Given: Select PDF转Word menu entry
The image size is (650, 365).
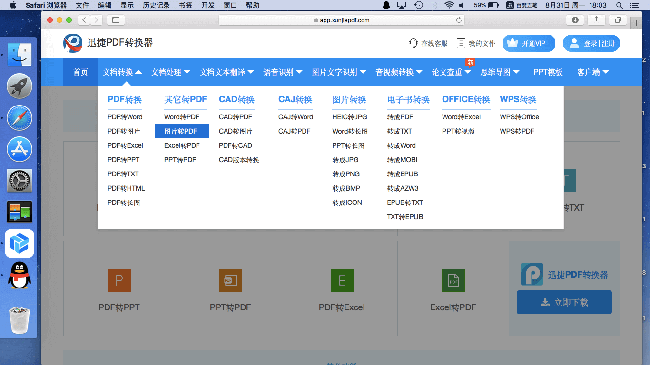Looking at the screenshot, I should [x=125, y=117].
